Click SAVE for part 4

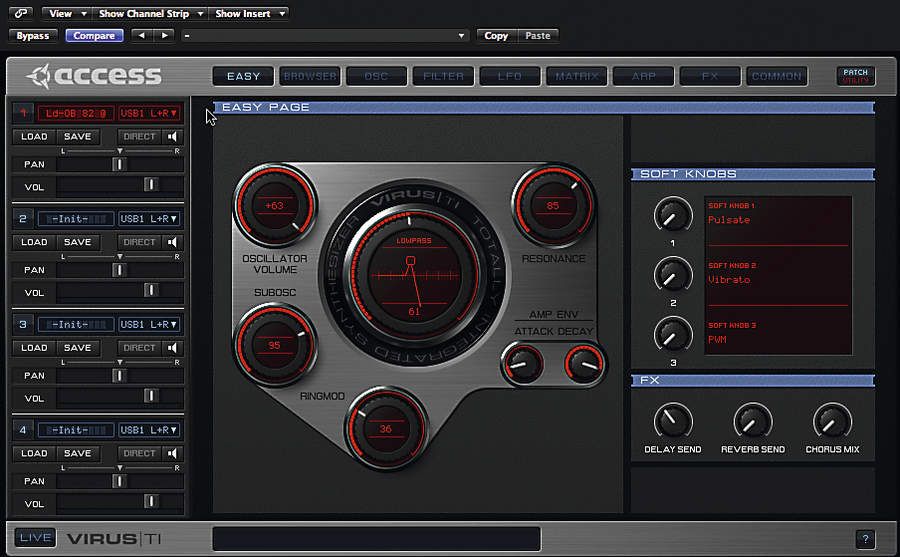coord(77,454)
